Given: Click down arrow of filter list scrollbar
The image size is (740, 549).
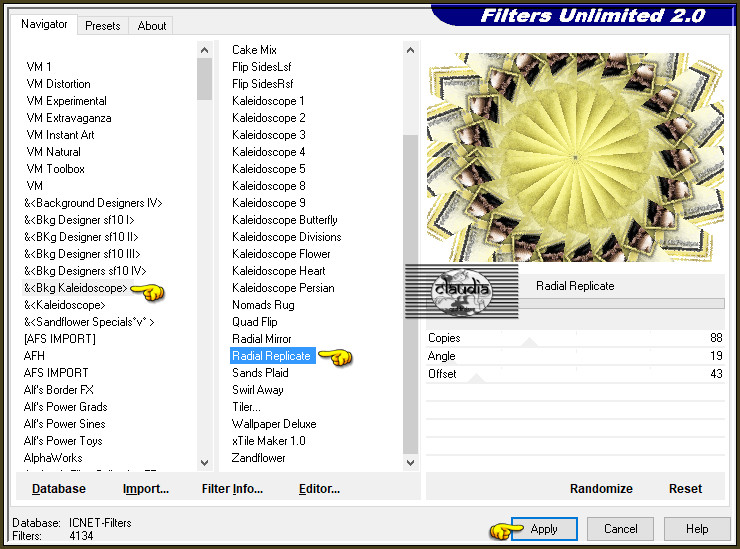Looking at the screenshot, I should [x=411, y=463].
